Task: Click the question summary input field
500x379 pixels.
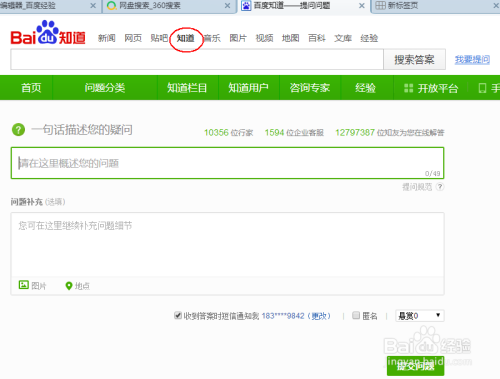Action: [227, 163]
